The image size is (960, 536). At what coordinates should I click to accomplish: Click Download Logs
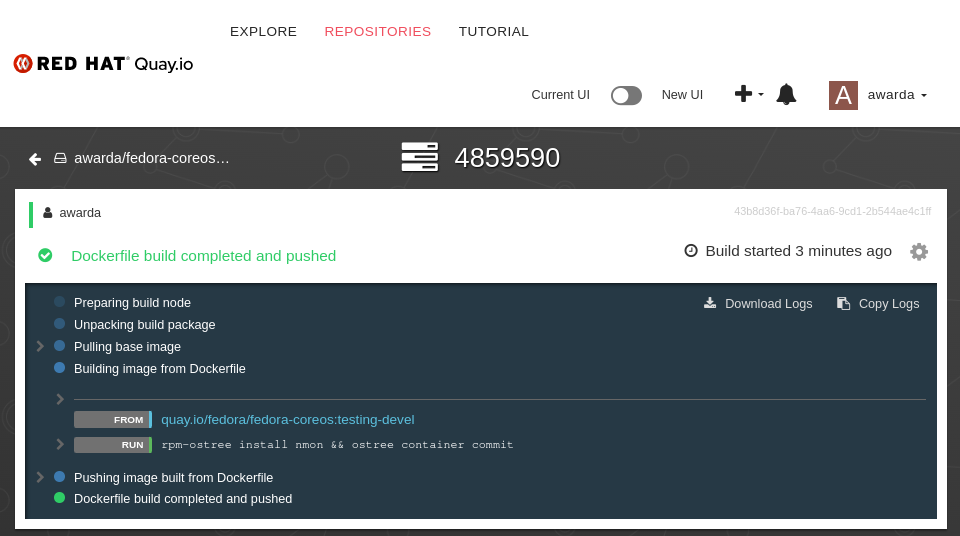tap(758, 304)
